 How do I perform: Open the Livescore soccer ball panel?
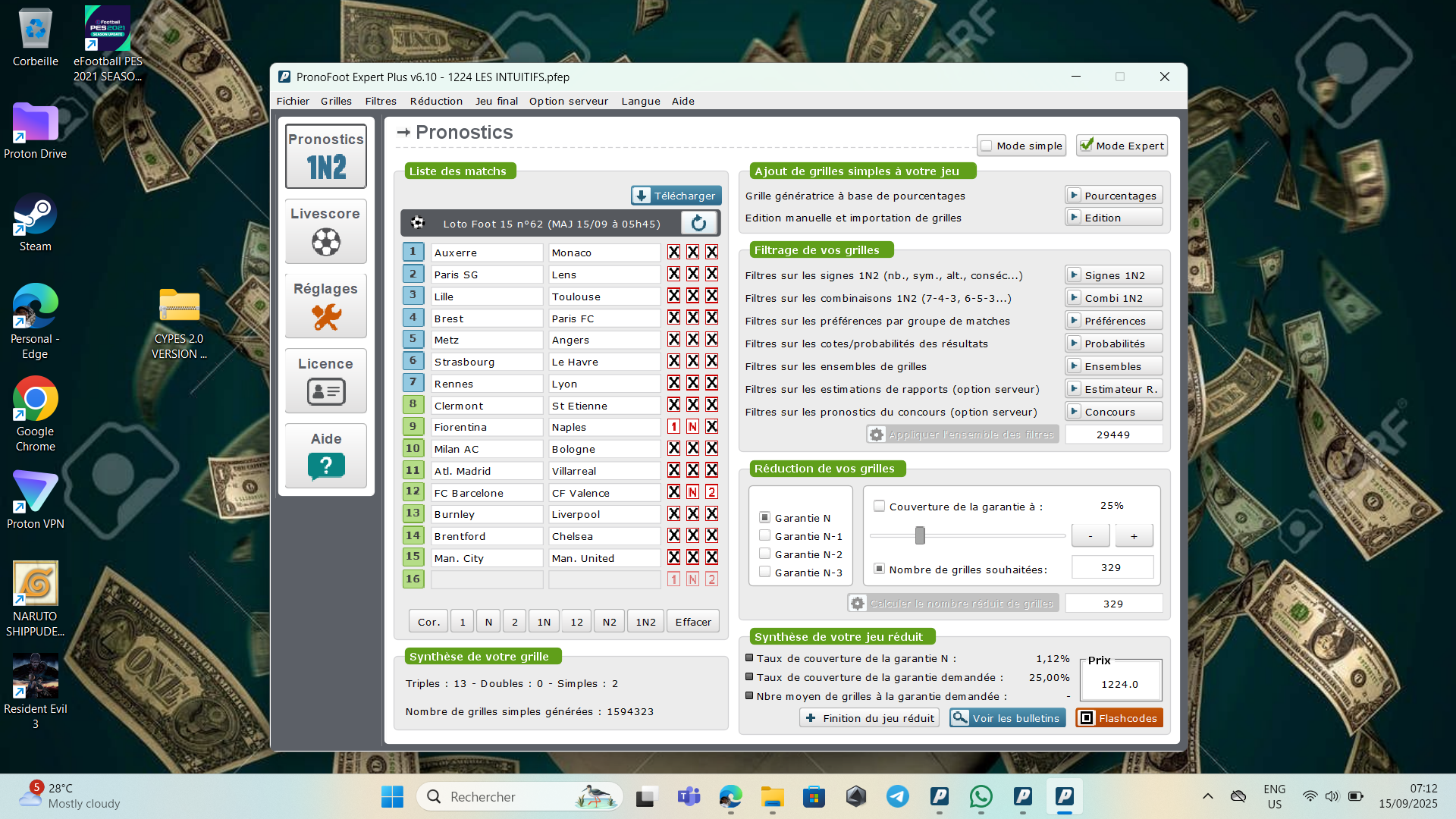pos(325,231)
